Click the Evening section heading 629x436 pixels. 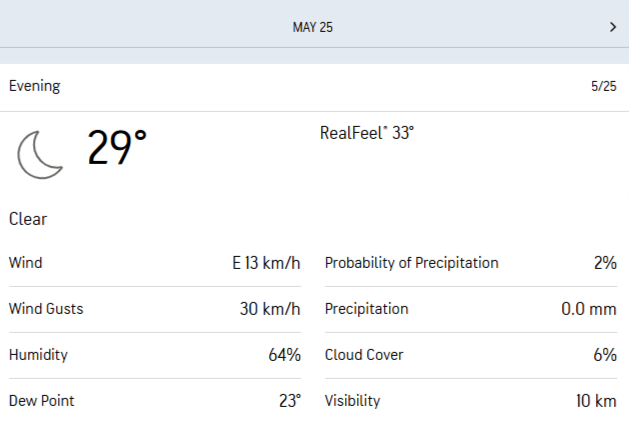35,86
